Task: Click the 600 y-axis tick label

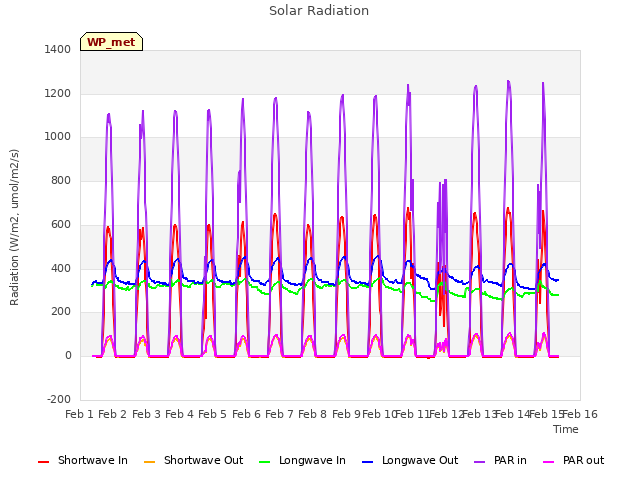Action: click(61, 224)
